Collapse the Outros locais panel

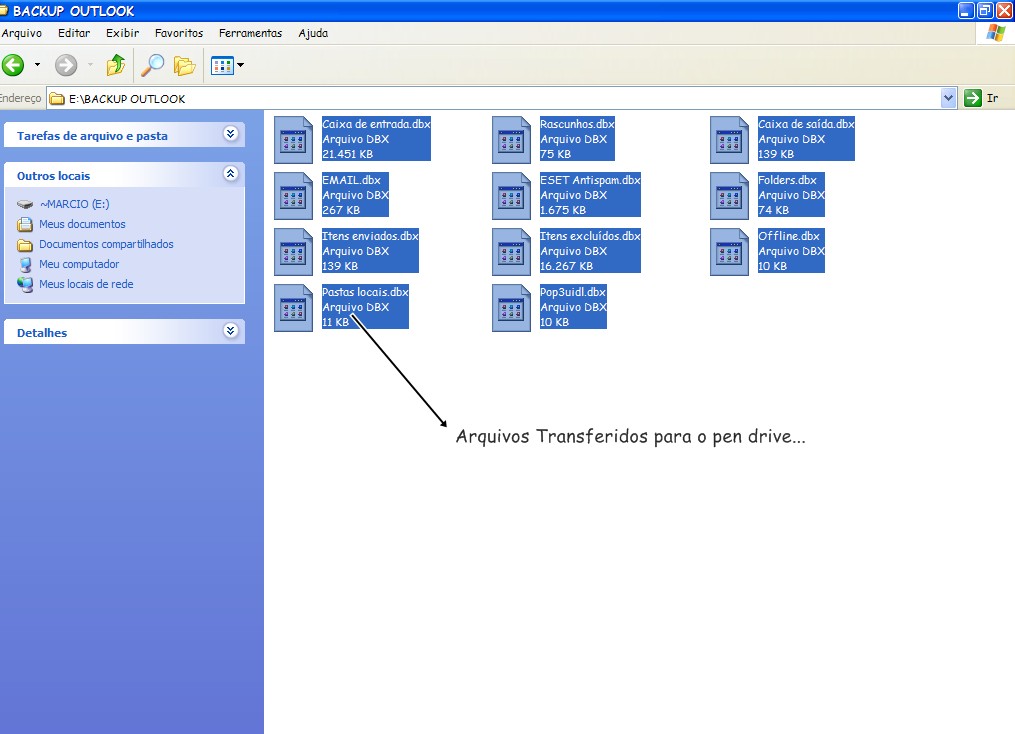[x=230, y=173]
